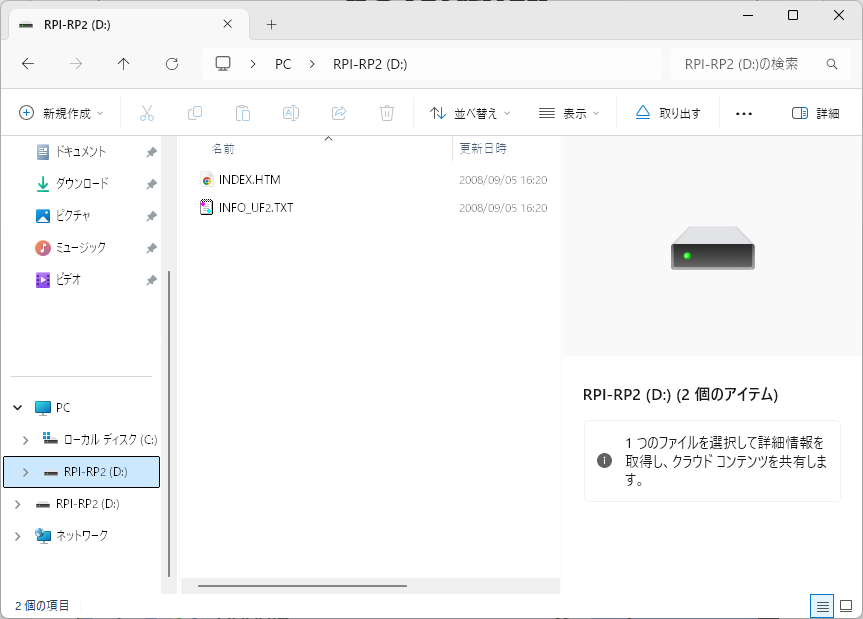Click the RPI-RP2 (D:) search box

755,64
